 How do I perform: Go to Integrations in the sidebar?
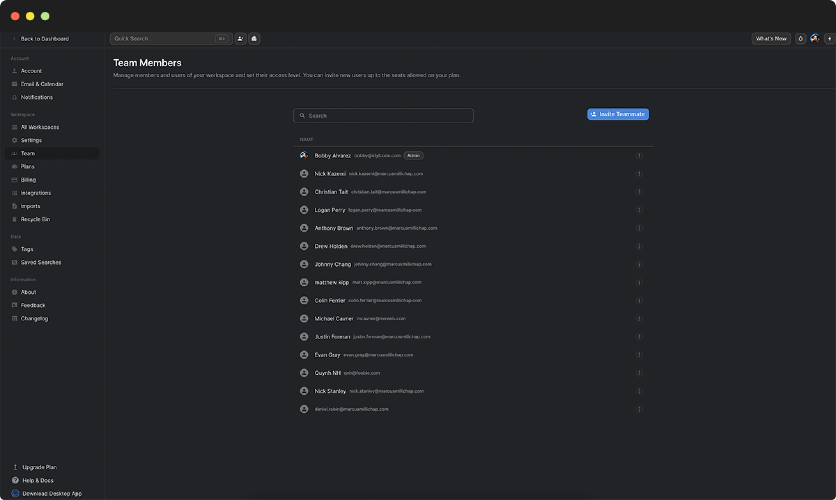pos(36,193)
